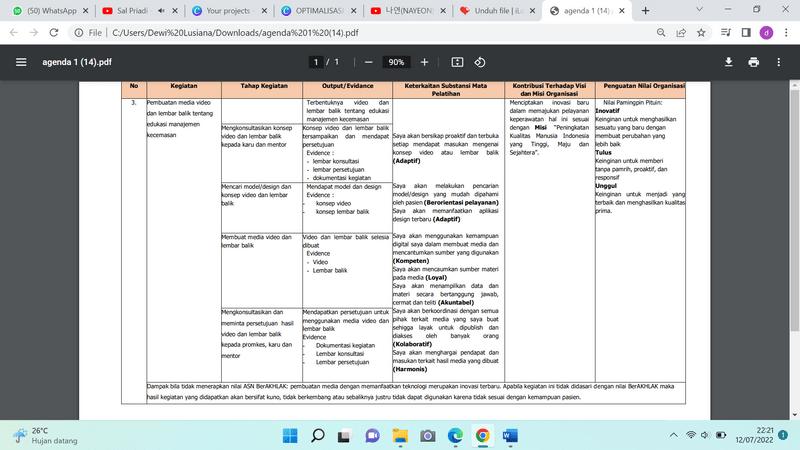The height and width of the screenshot is (450, 800).
Task: Expand the tab search dropdown
Action: [699, 10]
